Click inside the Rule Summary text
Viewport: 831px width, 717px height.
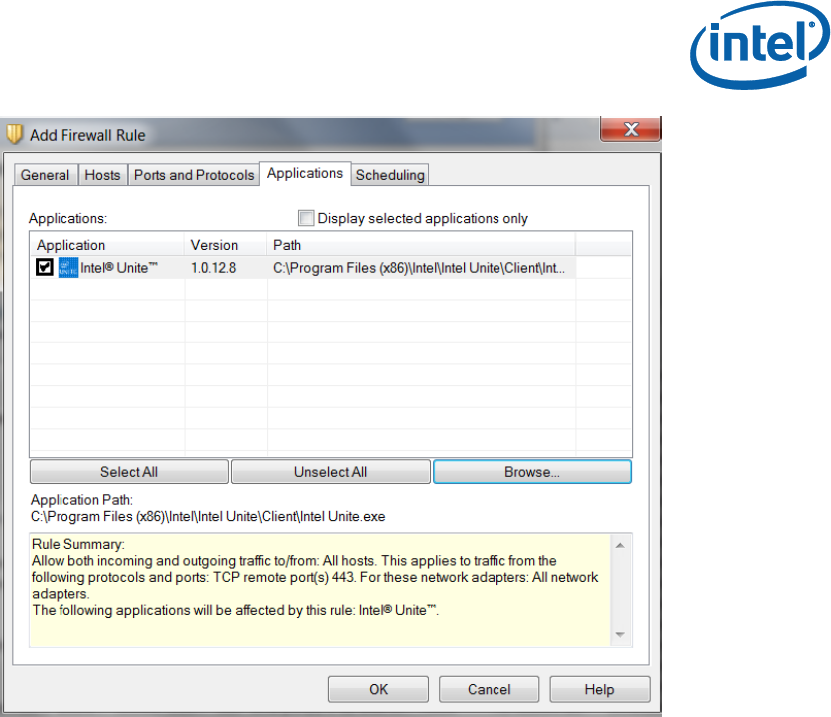[x=320, y=590]
